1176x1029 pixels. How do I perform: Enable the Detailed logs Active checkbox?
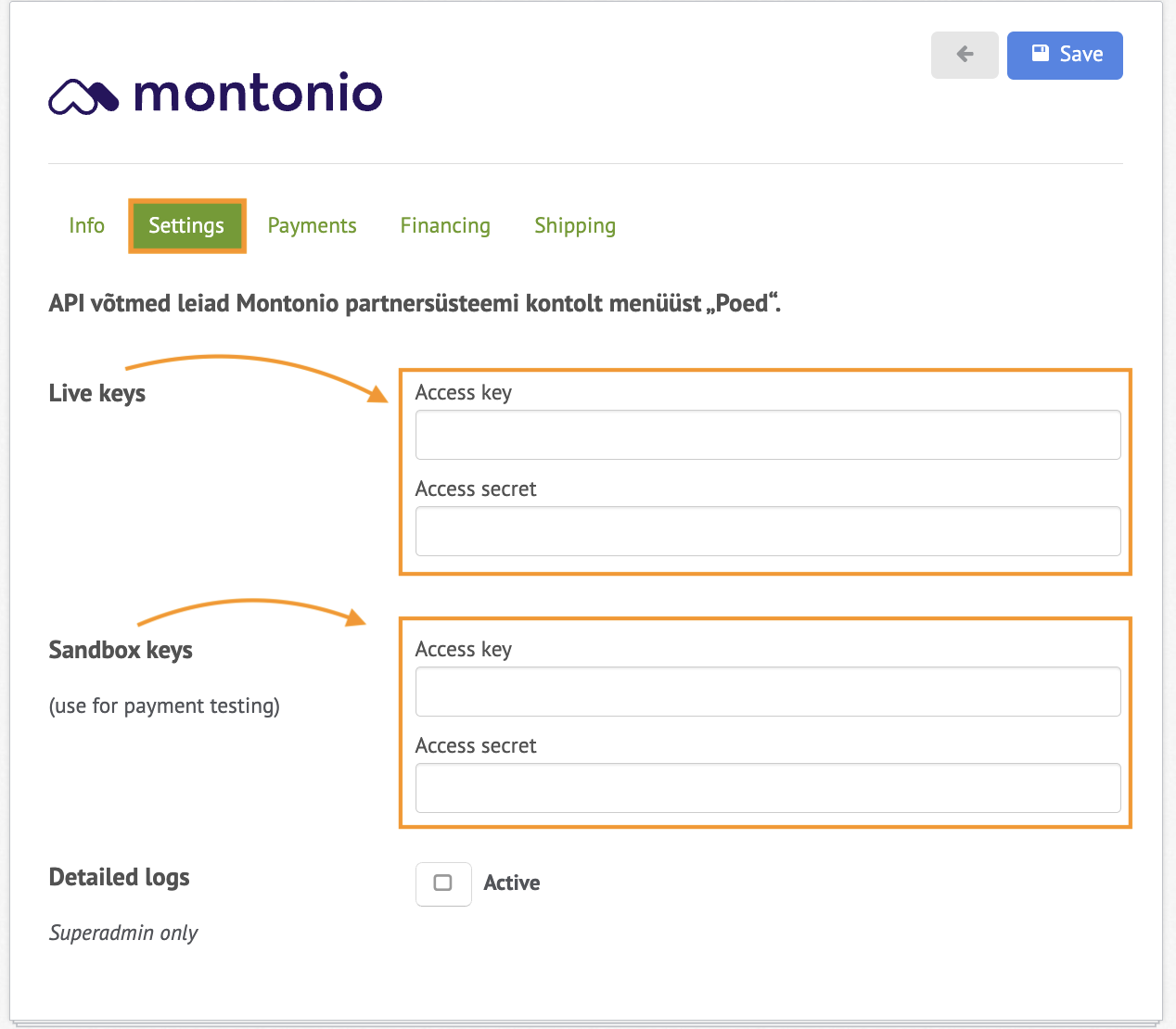tap(443, 883)
